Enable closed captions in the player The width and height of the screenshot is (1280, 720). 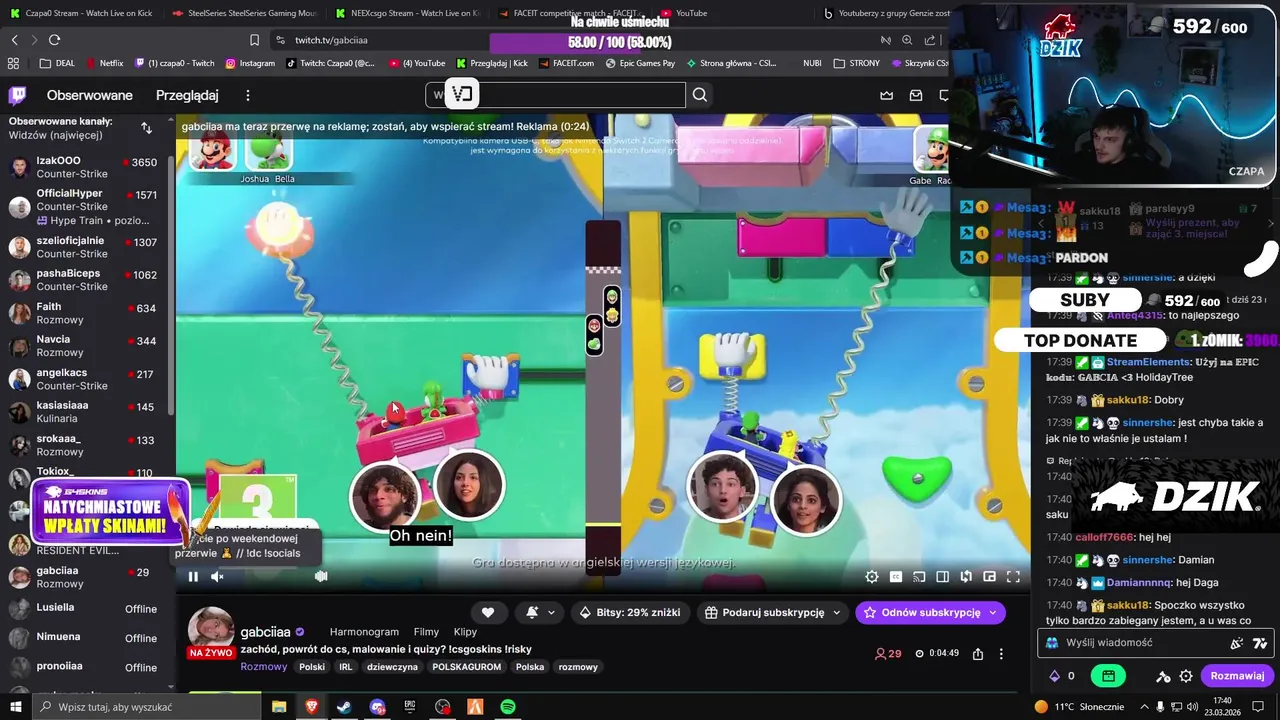895,576
